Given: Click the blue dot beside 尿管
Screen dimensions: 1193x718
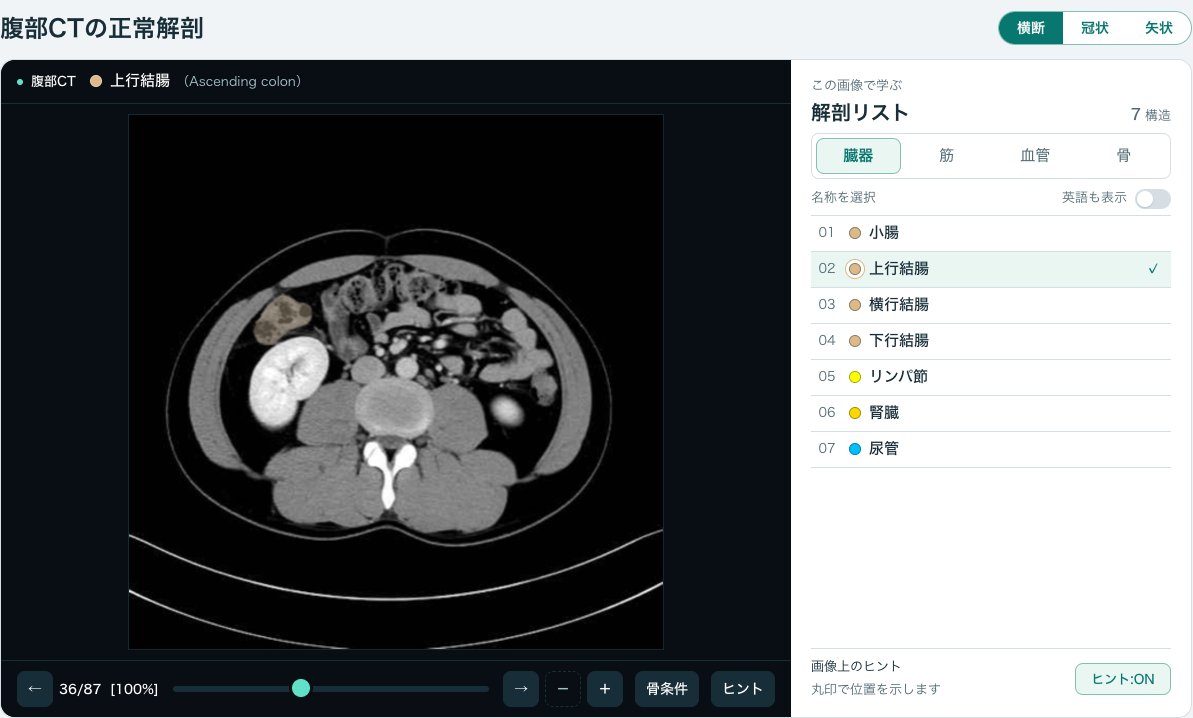Looking at the screenshot, I should 854,450.
